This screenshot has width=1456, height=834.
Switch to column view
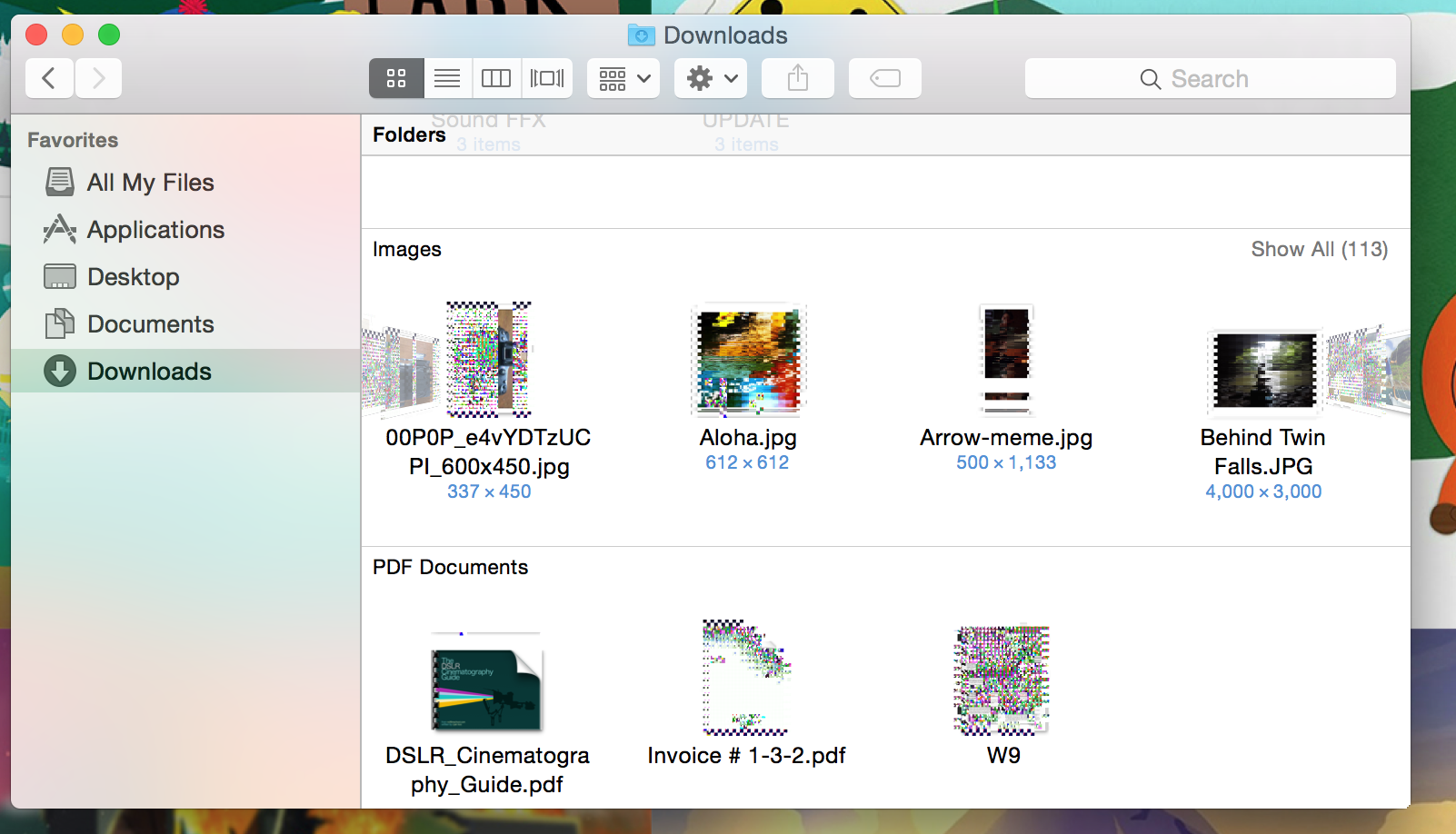496,78
